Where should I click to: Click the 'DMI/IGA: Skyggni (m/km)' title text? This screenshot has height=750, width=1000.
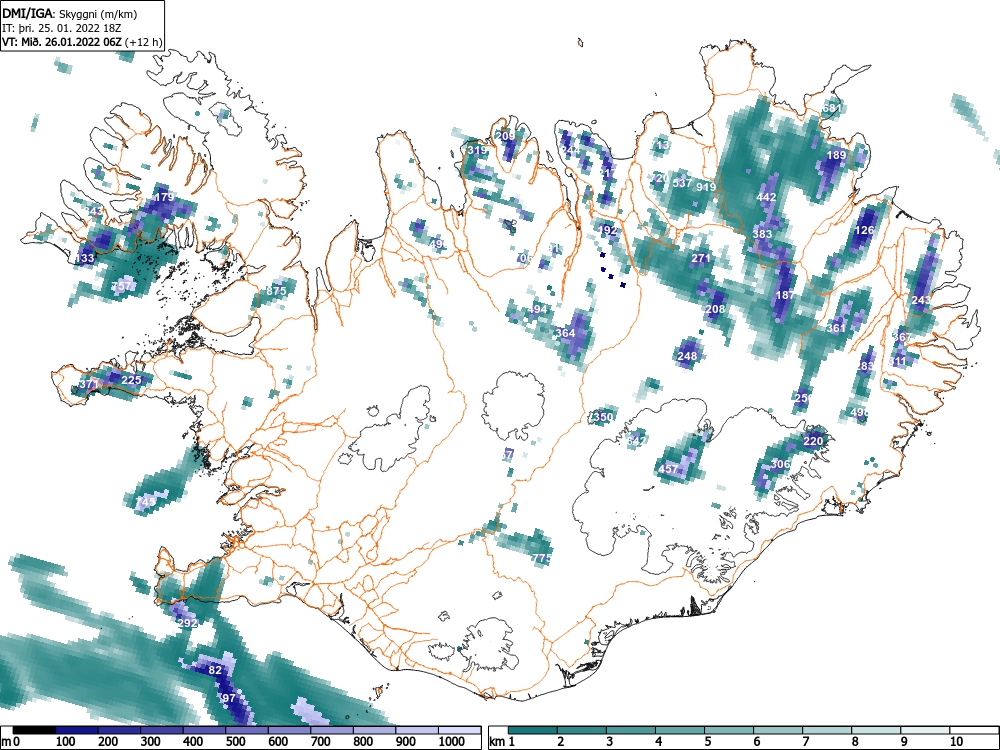70,13
